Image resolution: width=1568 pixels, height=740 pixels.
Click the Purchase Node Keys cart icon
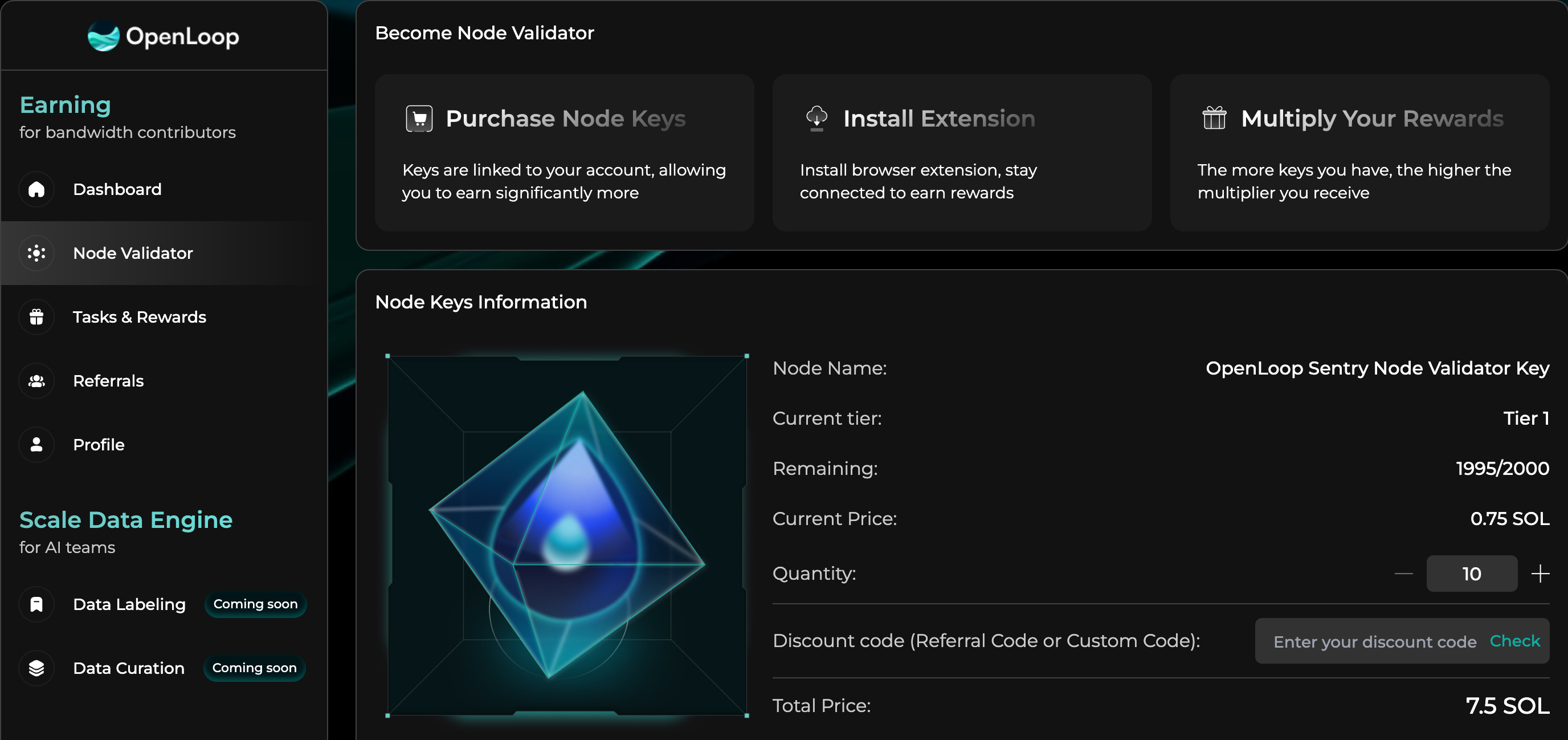point(419,119)
